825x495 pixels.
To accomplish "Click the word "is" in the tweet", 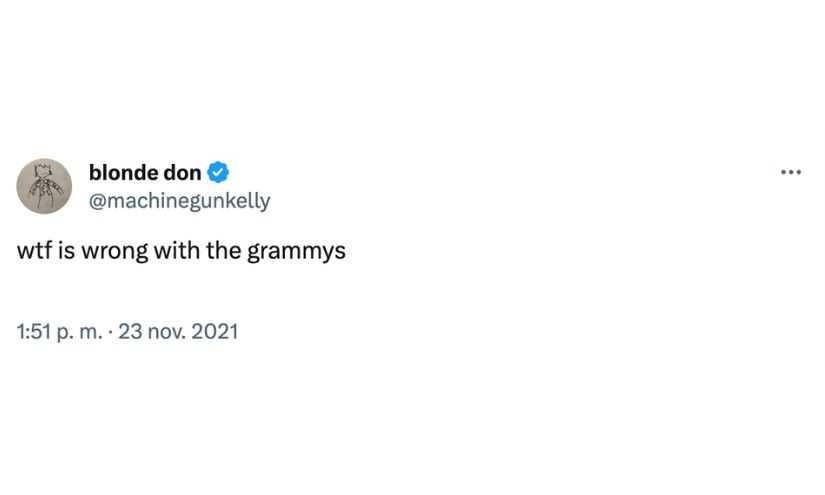I will click(65, 250).
